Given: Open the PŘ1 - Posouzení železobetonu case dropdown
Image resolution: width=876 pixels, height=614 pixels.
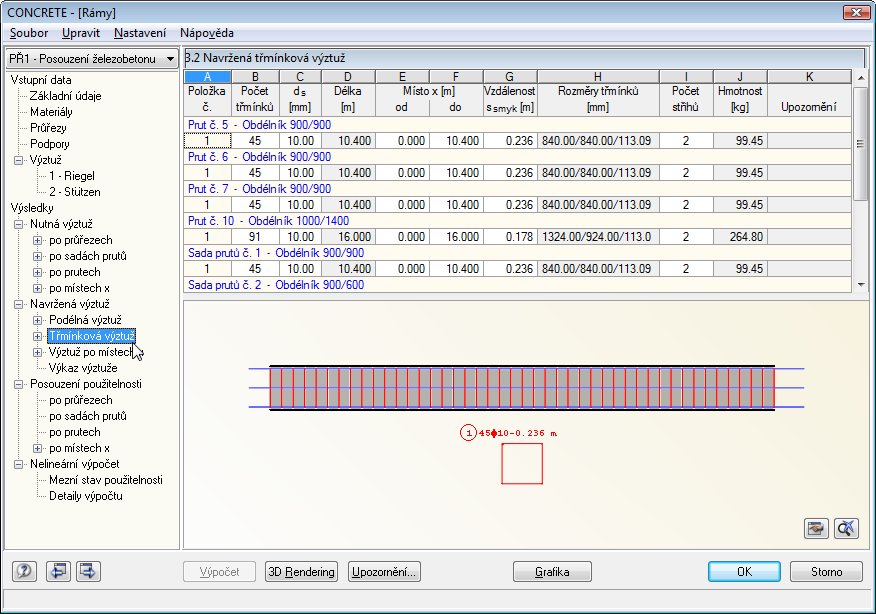Looking at the screenshot, I should [x=92, y=59].
